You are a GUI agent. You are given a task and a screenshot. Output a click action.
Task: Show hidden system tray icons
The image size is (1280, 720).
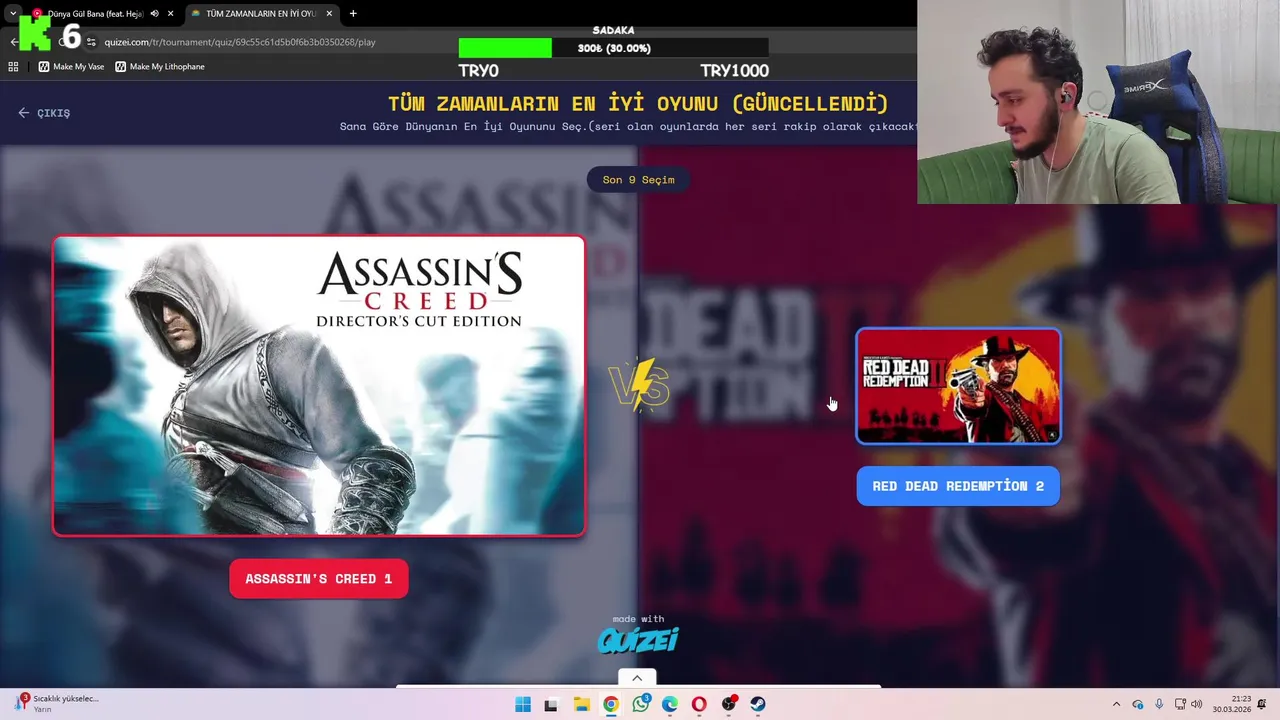(x=1116, y=704)
